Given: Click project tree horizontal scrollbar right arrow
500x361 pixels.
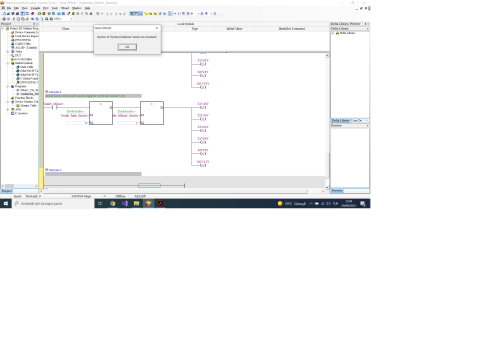Looking at the screenshot, I should 36,186.
